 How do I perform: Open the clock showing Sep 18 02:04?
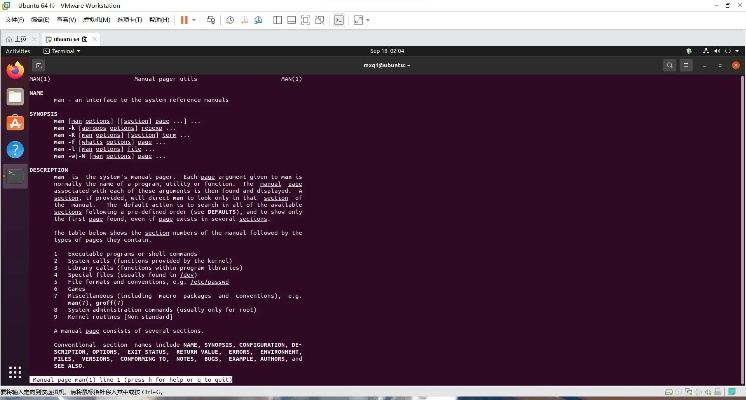[x=385, y=50]
